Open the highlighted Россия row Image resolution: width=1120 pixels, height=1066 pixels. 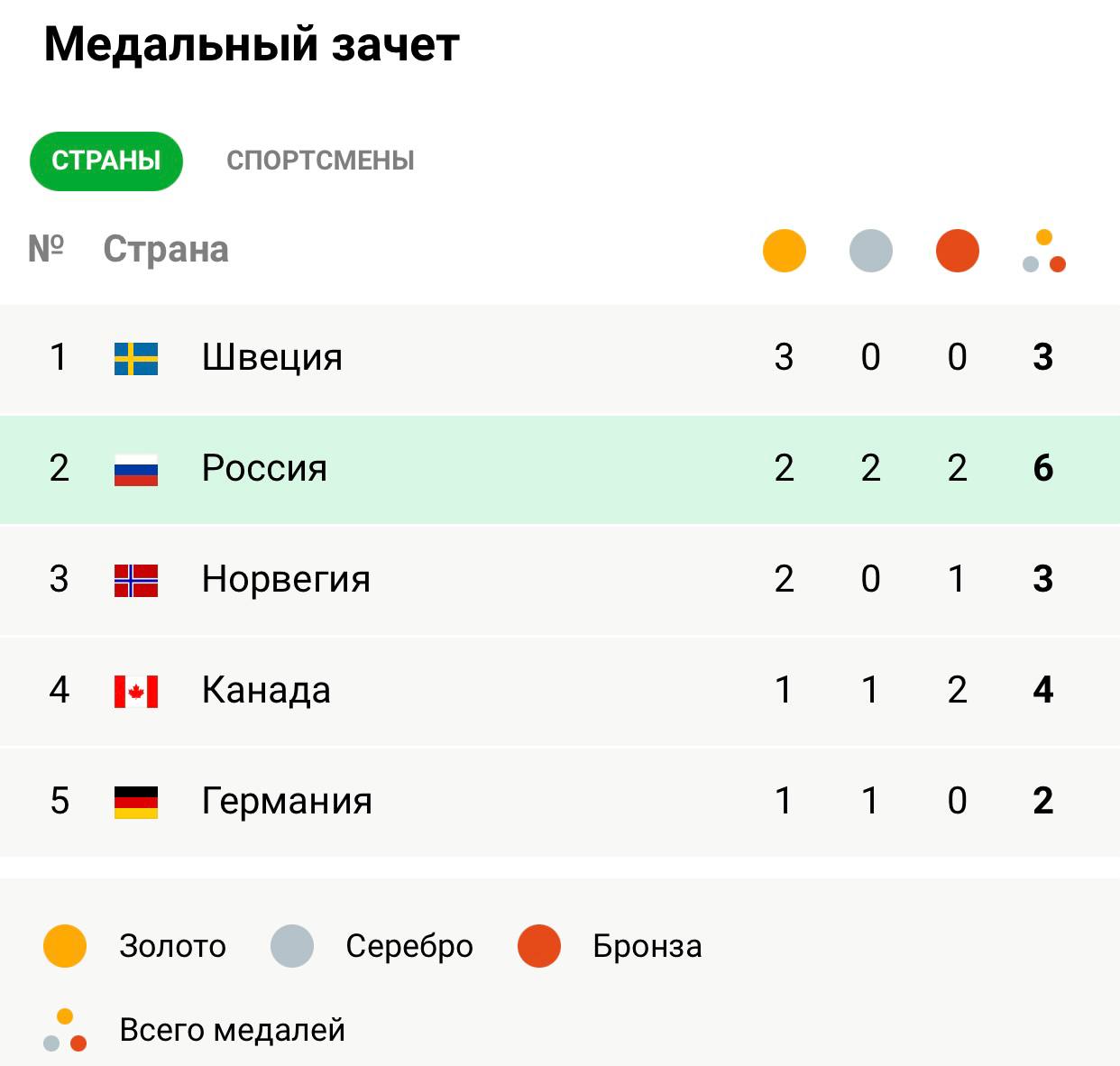560,469
